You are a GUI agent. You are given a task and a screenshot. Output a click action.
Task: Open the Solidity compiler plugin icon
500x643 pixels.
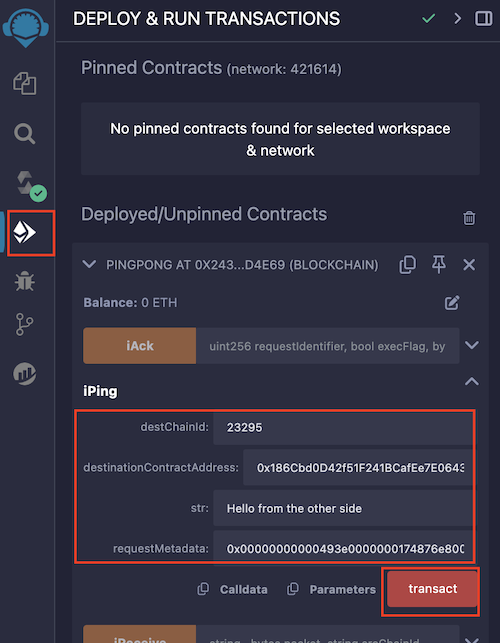[x=31, y=186]
